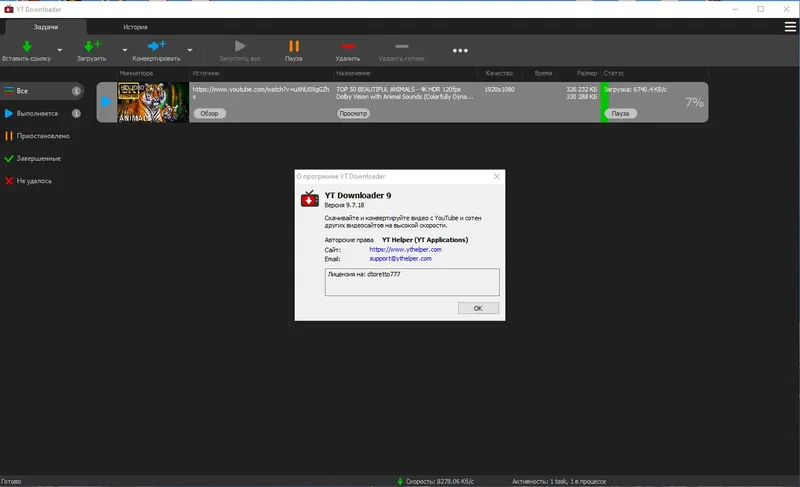Open the Загрузить dropdown arrow
Viewport: 800px width, 487px height.
point(125,50)
